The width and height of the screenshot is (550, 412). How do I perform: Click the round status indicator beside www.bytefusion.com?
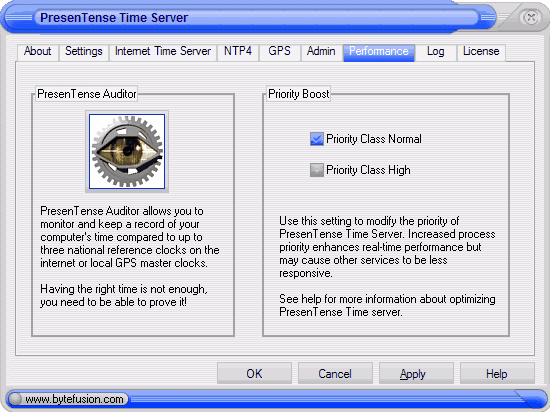pyautogui.click(x=15, y=399)
